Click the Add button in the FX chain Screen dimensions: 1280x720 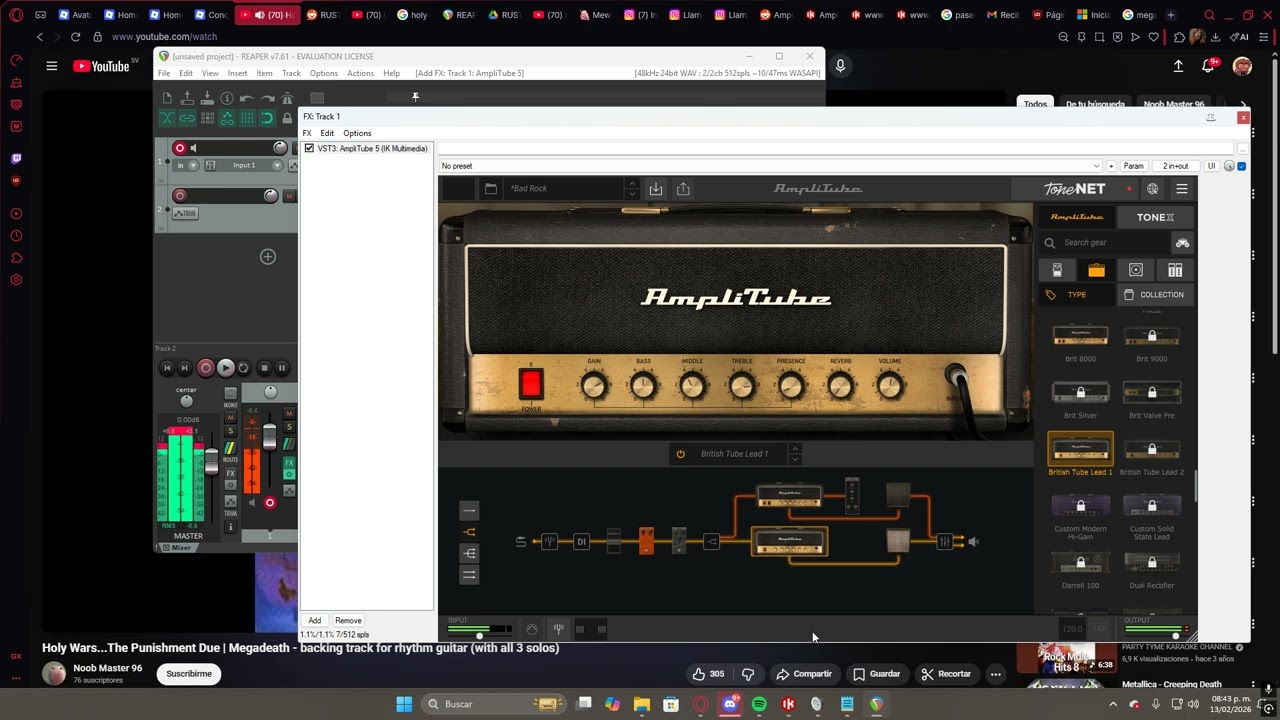point(315,621)
